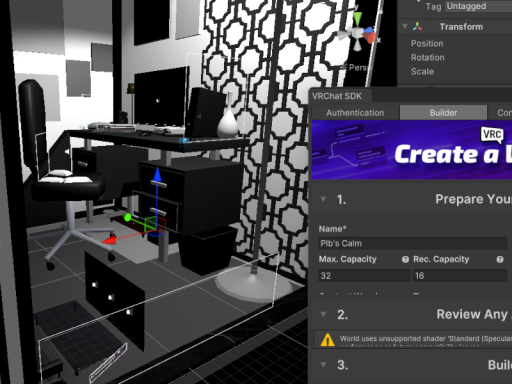The width and height of the screenshot is (512, 384).
Task: Click the scene gizmo green Y axis cone
Action: [x=358, y=18]
